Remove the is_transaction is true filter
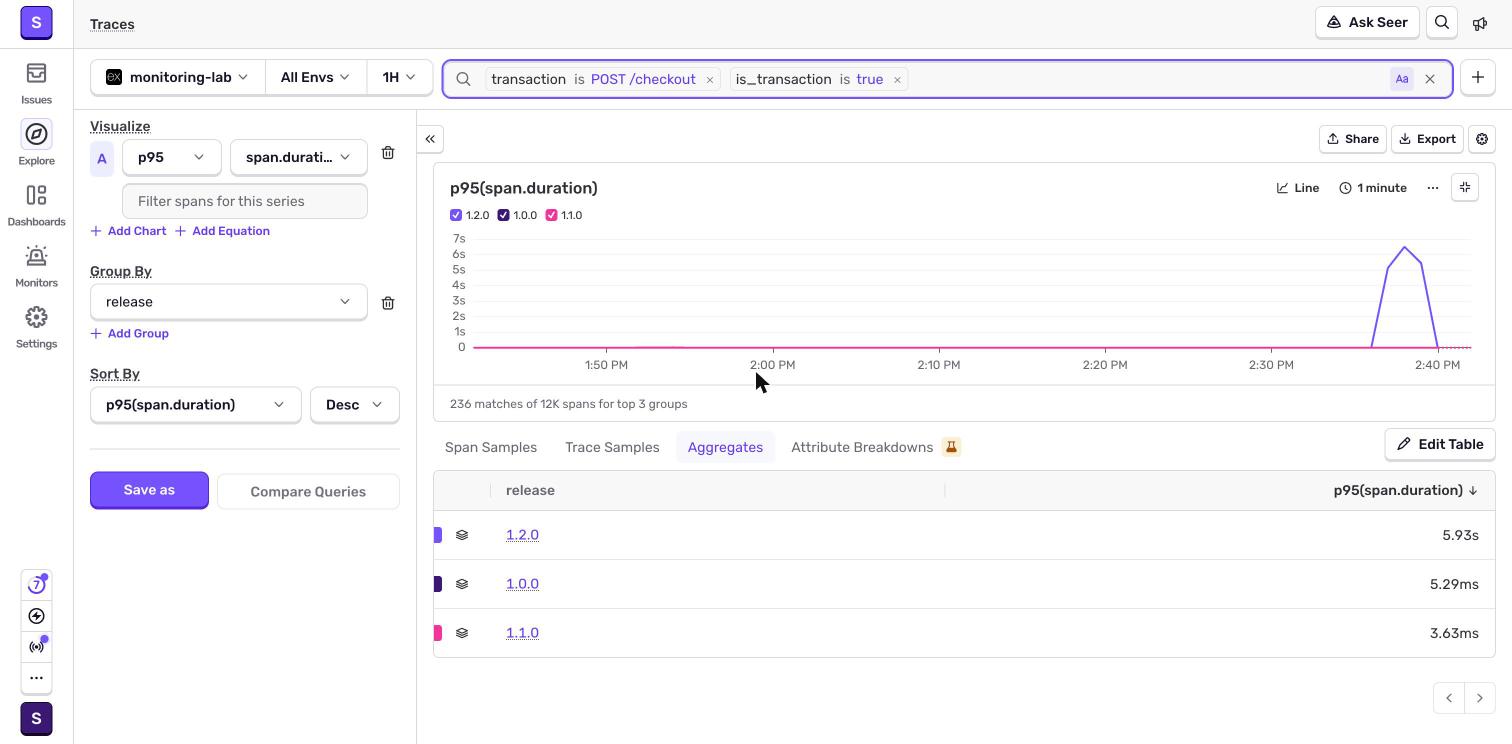 pyautogui.click(x=897, y=79)
